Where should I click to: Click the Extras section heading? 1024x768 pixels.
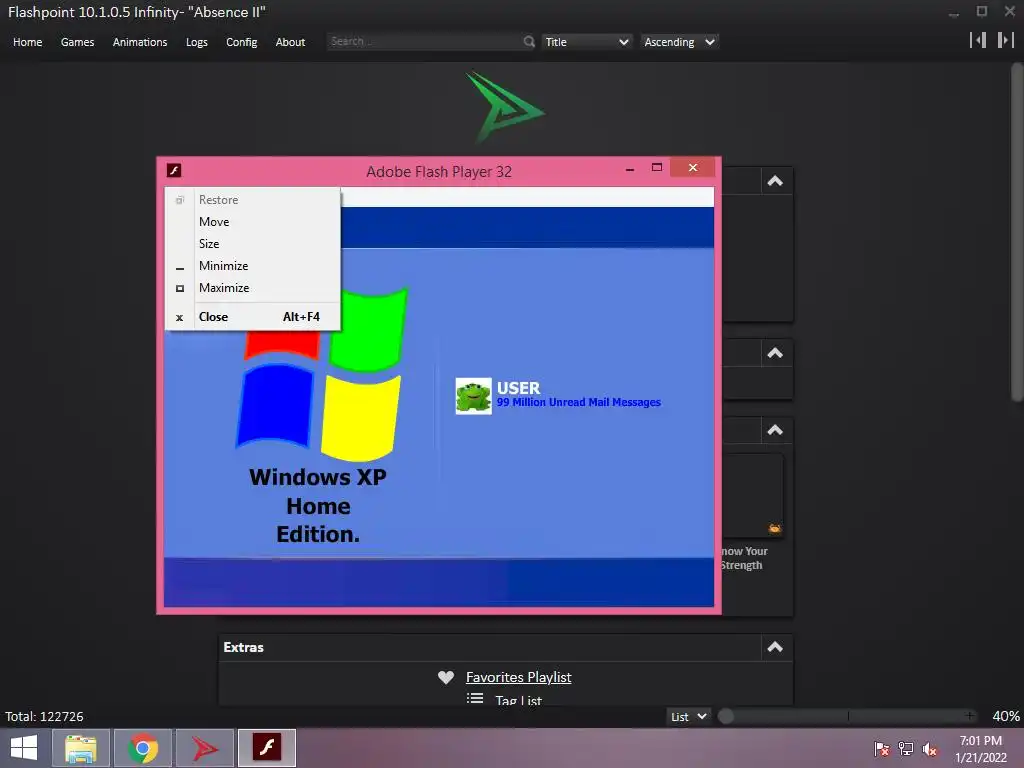click(244, 647)
